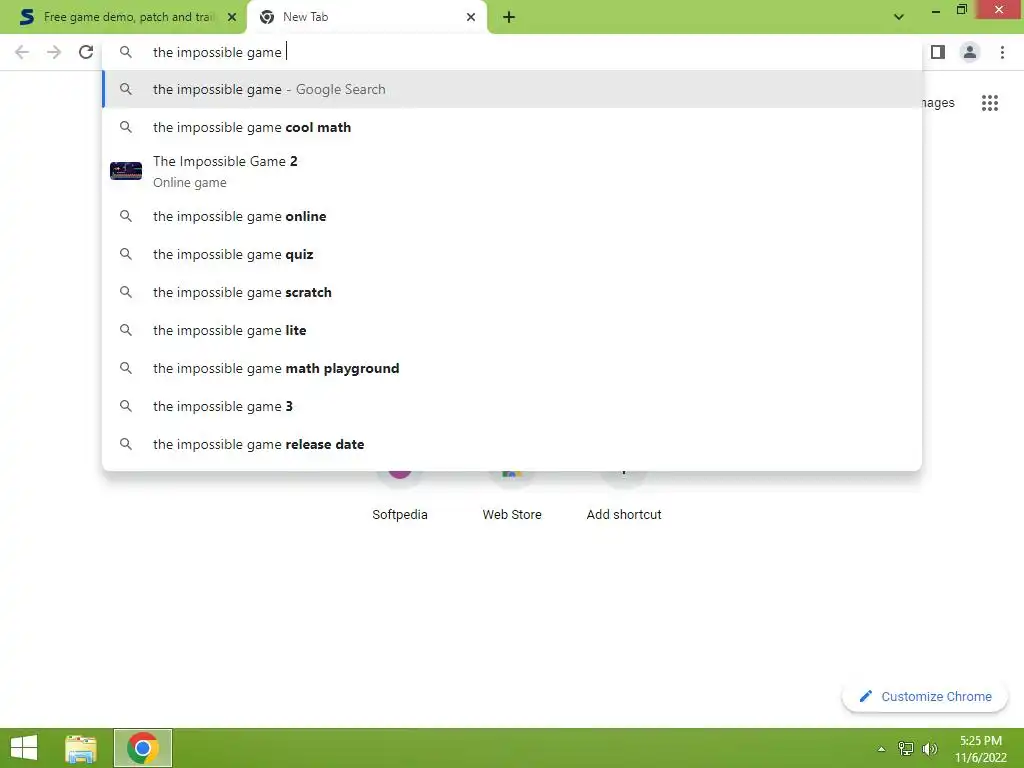This screenshot has height=768, width=1024.
Task: Pick 'the impossible game math playground' suggestion
Action: point(512,368)
